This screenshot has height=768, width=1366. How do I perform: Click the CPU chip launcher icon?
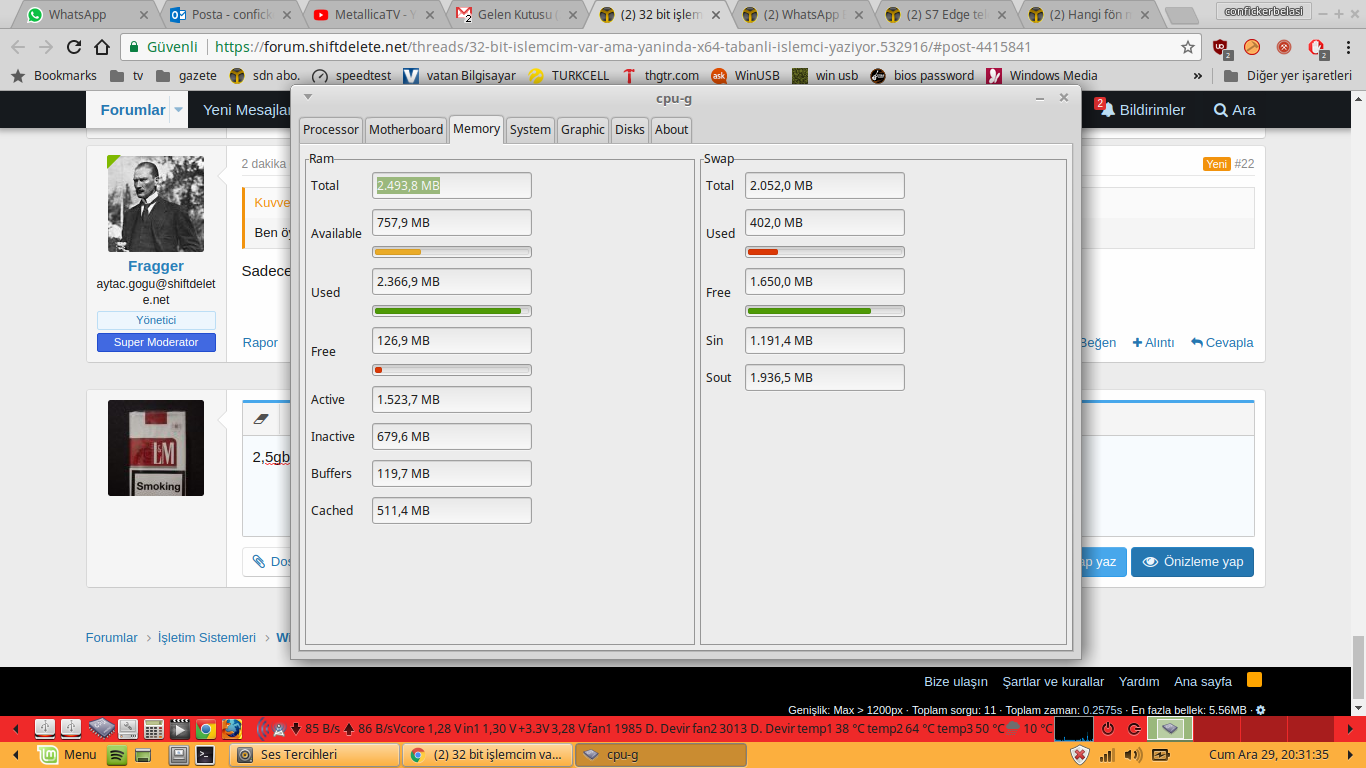point(101,728)
